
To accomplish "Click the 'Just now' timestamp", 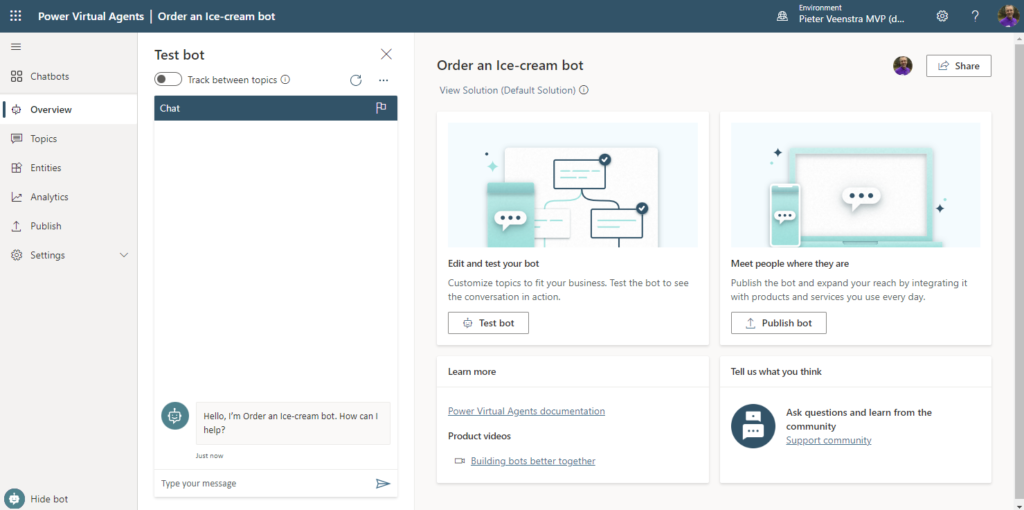I will (209, 456).
